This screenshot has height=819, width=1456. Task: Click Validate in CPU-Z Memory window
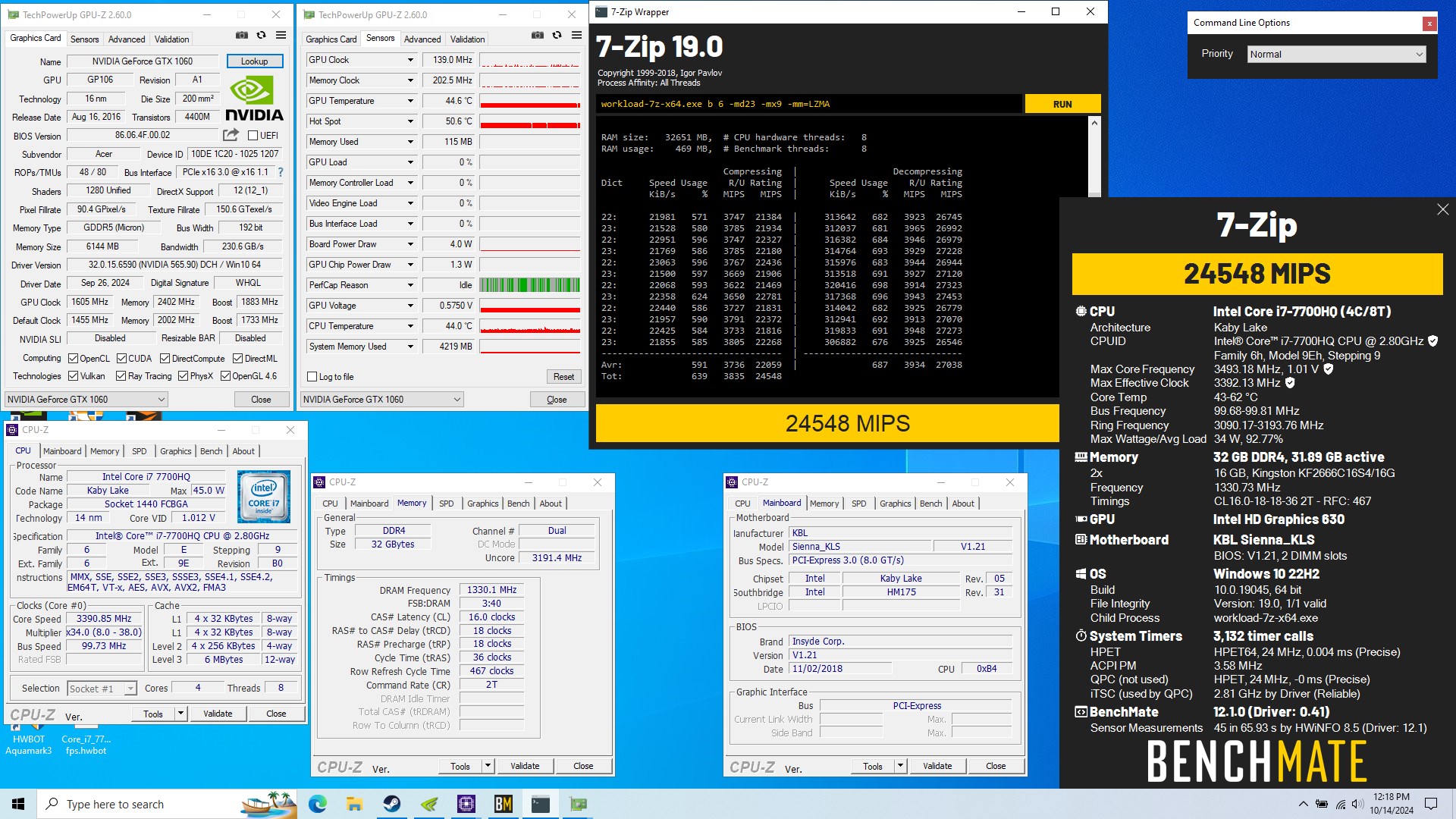click(x=525, y=766)
